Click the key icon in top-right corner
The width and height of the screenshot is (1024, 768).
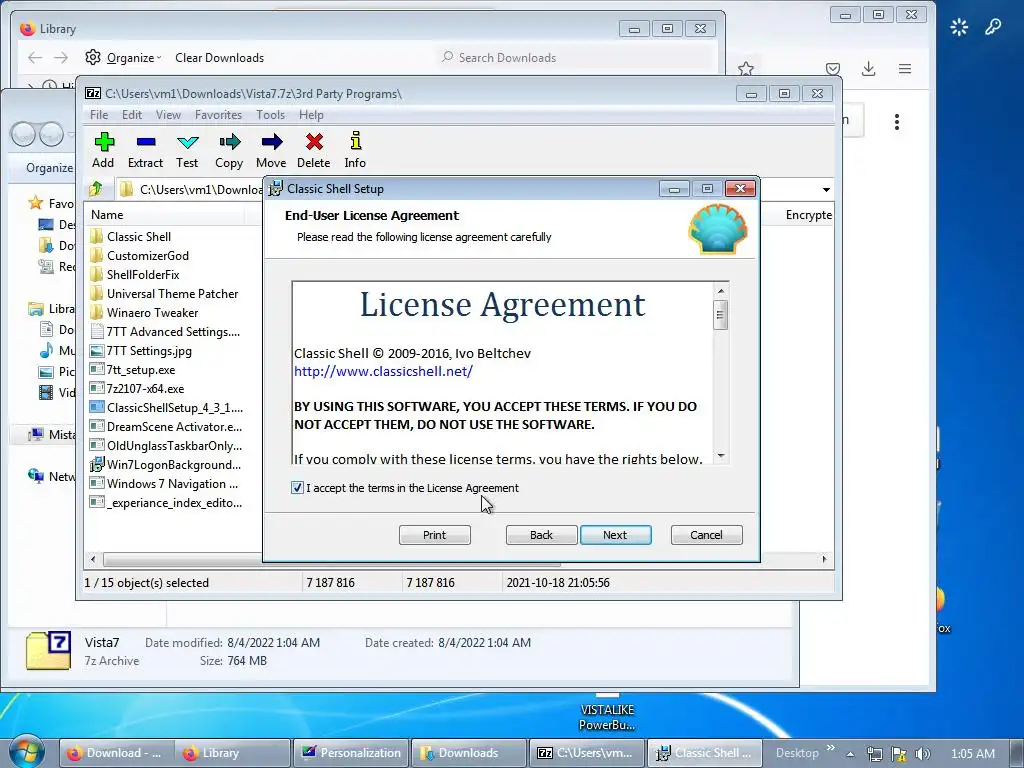993,27
